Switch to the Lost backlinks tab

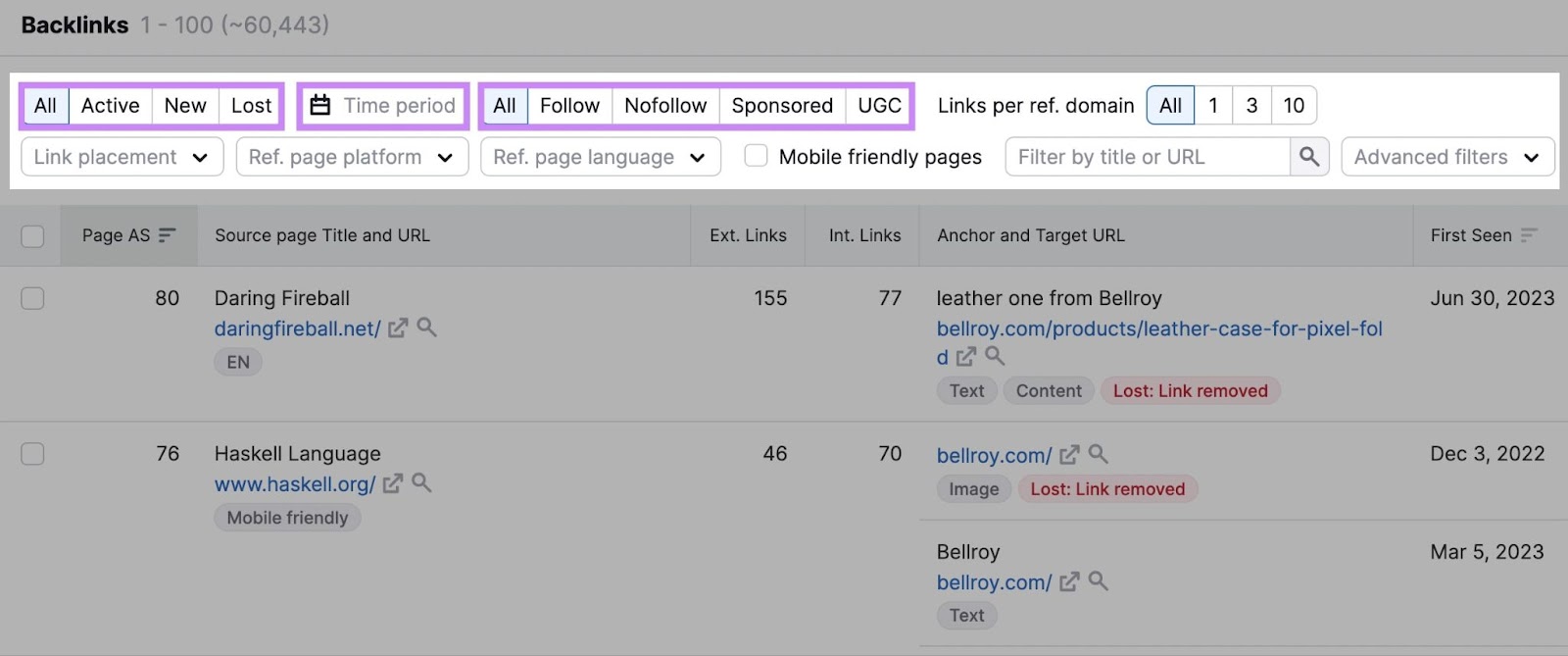pos(251,106)
